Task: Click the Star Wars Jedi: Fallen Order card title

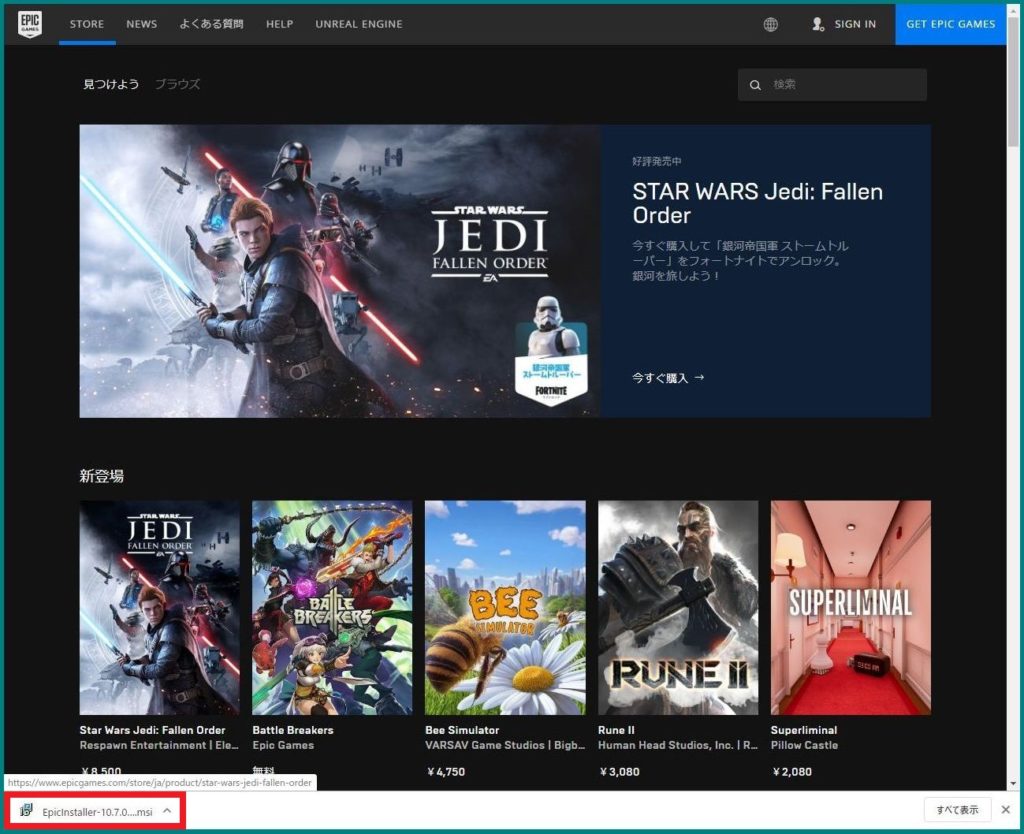Action: [152, 730]
